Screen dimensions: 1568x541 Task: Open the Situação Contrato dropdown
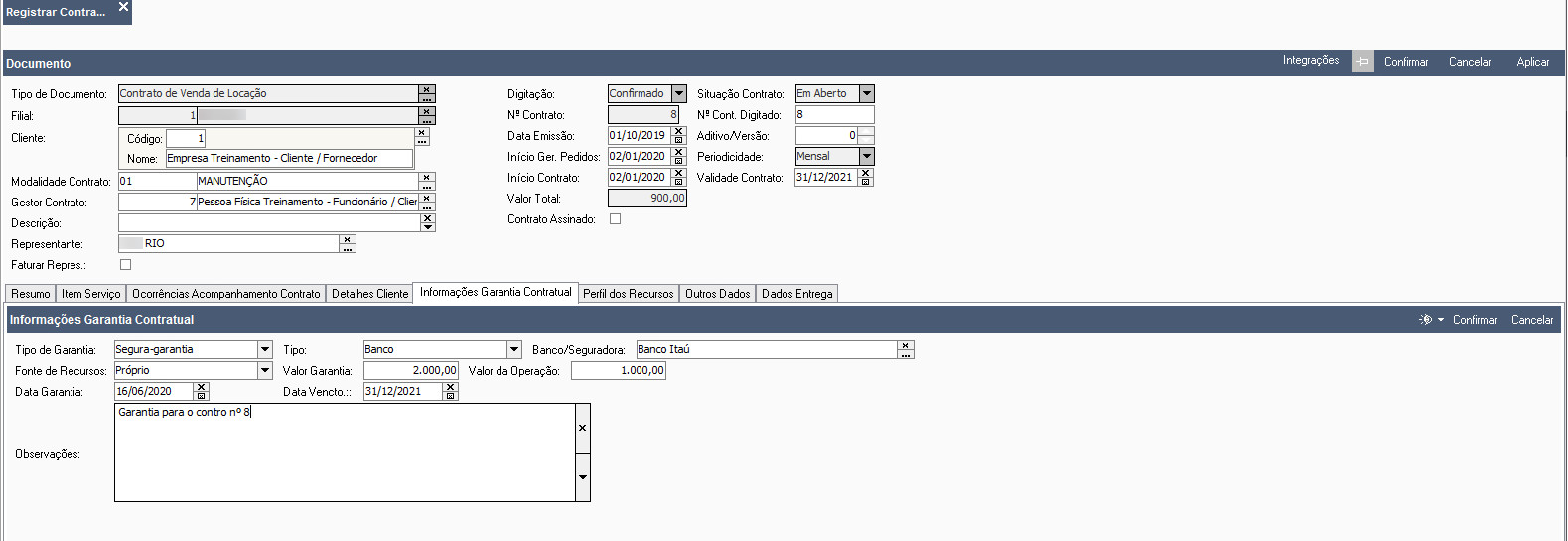coord(867,94)
